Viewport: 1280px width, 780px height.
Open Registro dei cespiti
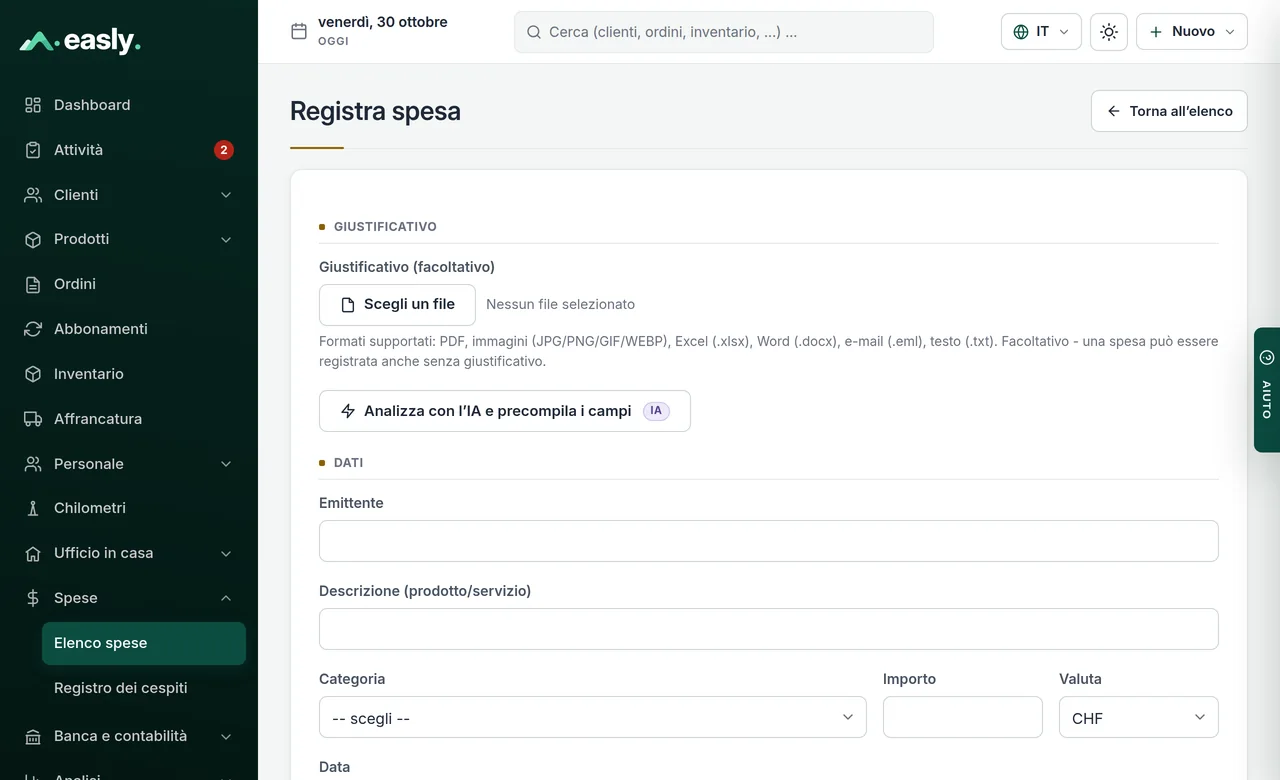coord(144,688)
